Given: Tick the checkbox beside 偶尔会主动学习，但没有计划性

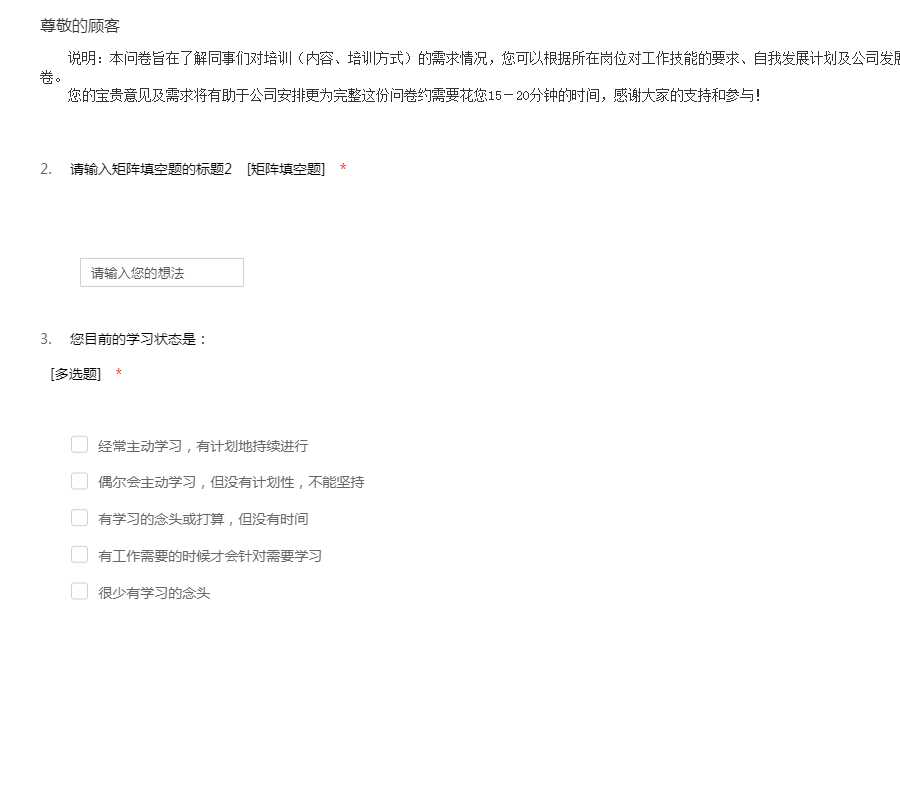Looking at the screenshot, I should pos(80,481).
